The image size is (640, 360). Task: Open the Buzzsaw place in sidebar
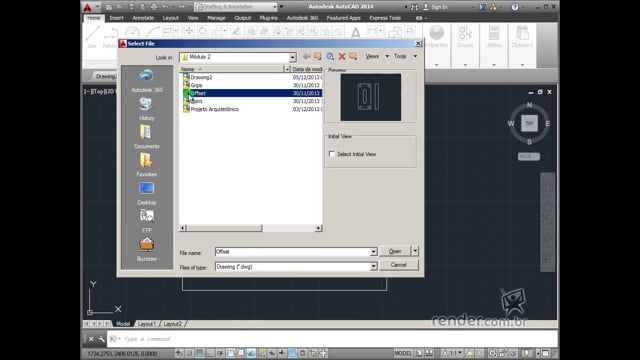tap(147, 249)
